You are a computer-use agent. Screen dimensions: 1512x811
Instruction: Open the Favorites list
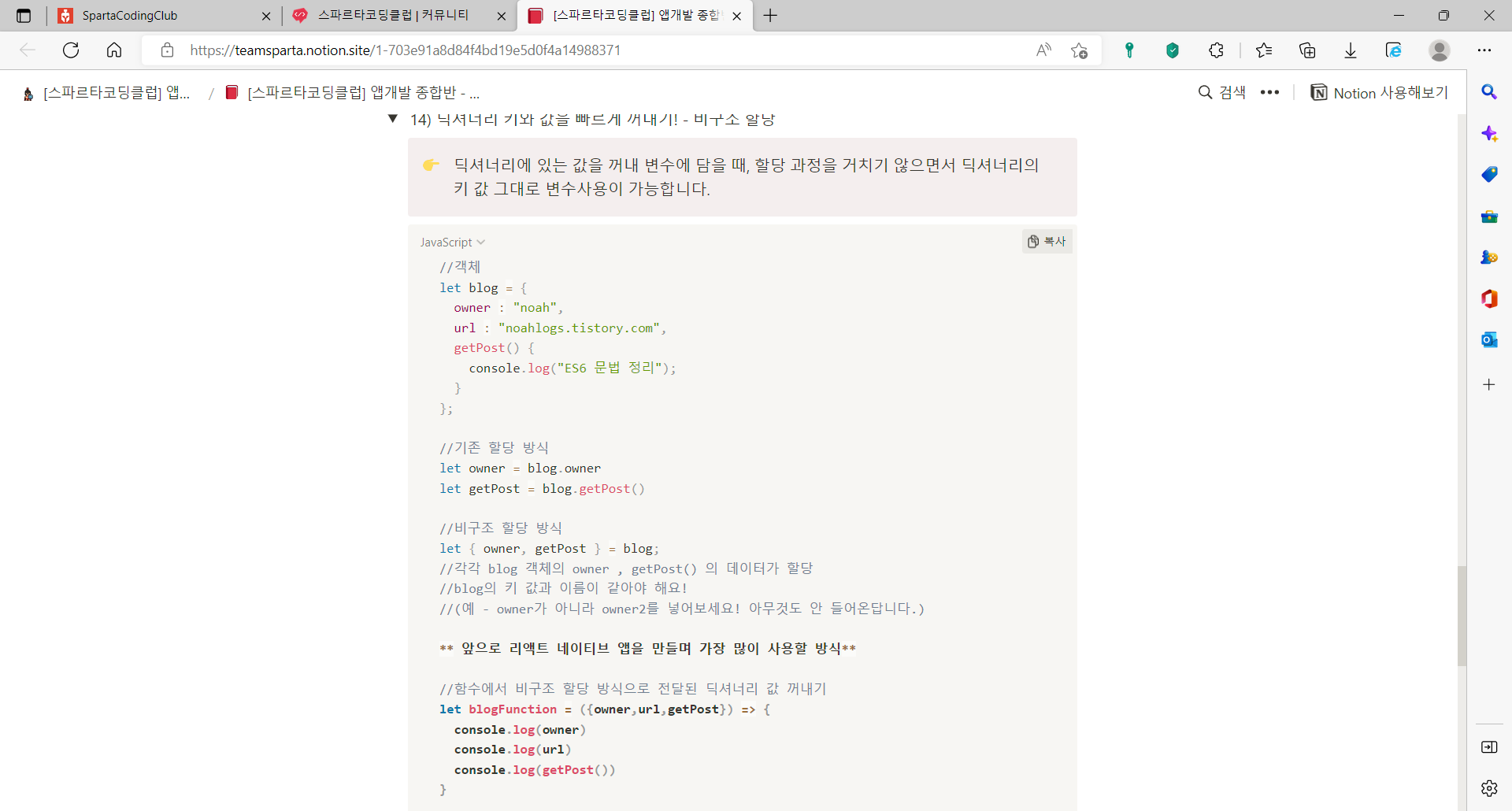point(1264,50)
